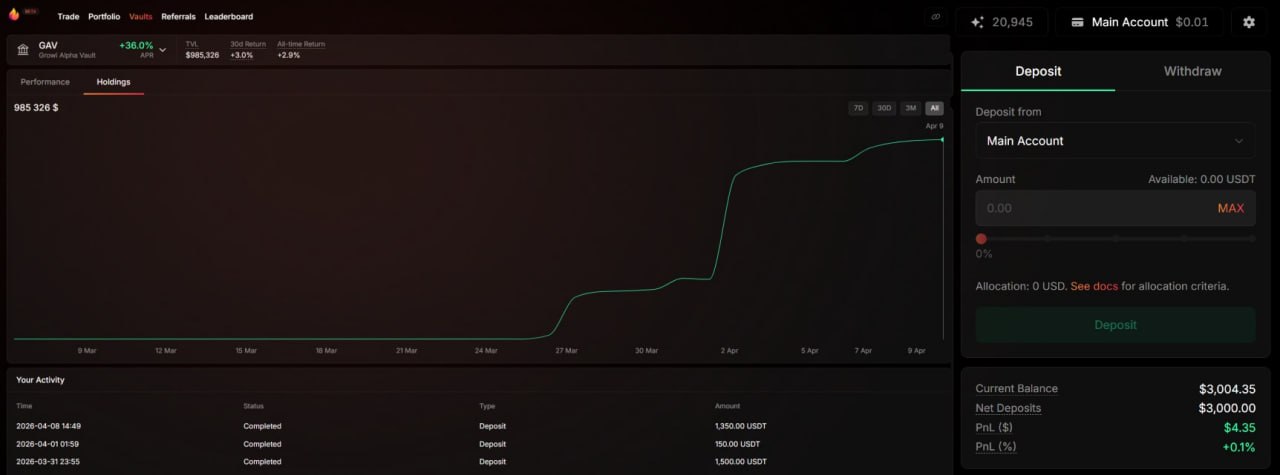The height and width of the screenshot is (475, 1280).
Task: Open the Portfolio menu item
Action: (104, 17)
